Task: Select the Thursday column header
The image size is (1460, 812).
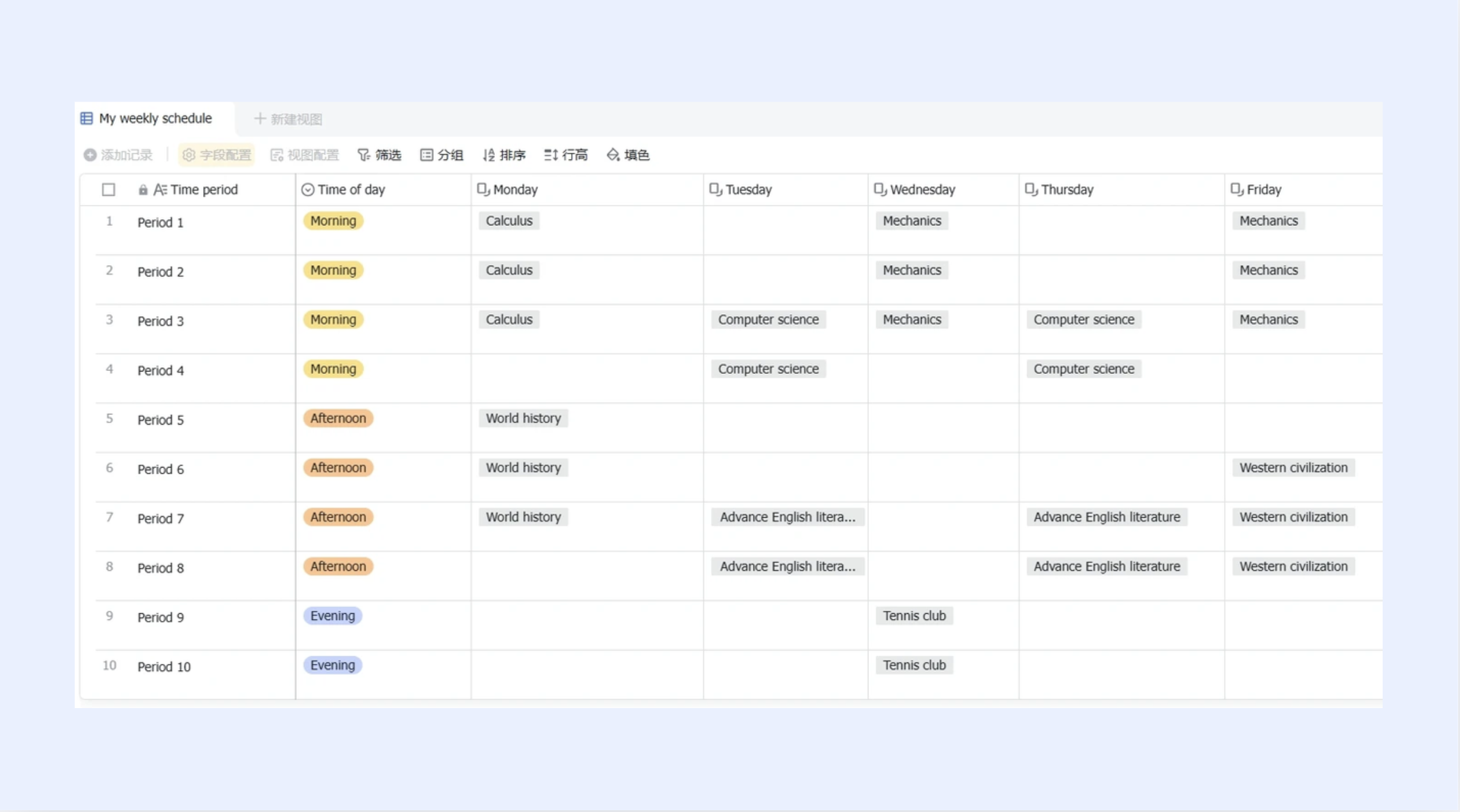Action: point(1122,190)
